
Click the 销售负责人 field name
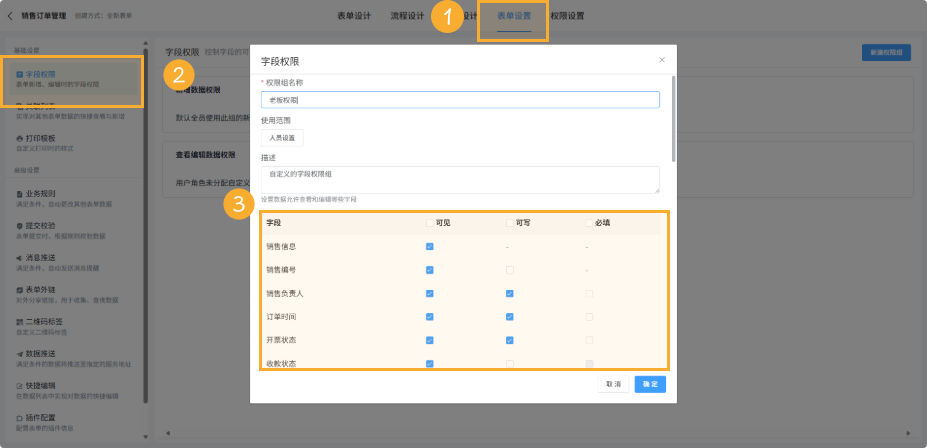284,294
